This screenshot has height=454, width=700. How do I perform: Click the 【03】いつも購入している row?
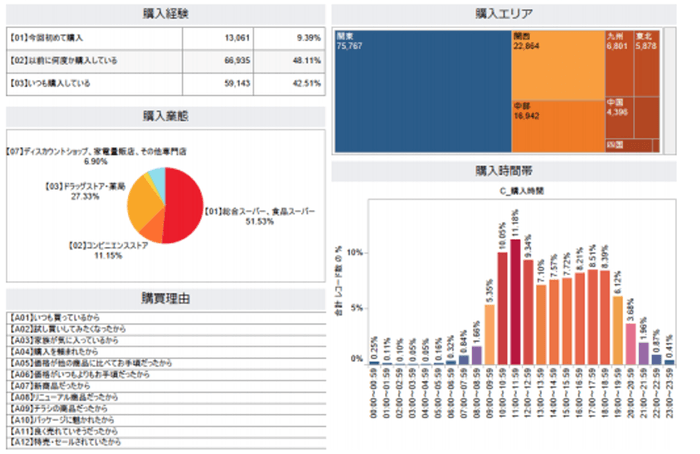click(165, 85)
